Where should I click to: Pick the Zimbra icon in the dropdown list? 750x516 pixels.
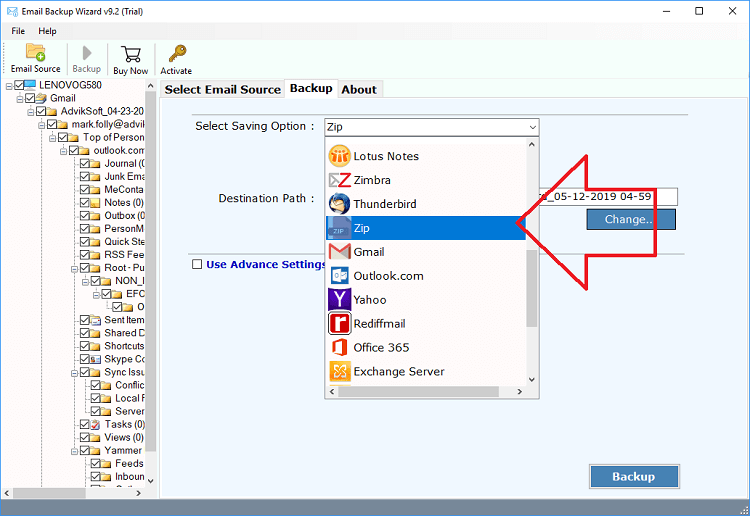339,180
